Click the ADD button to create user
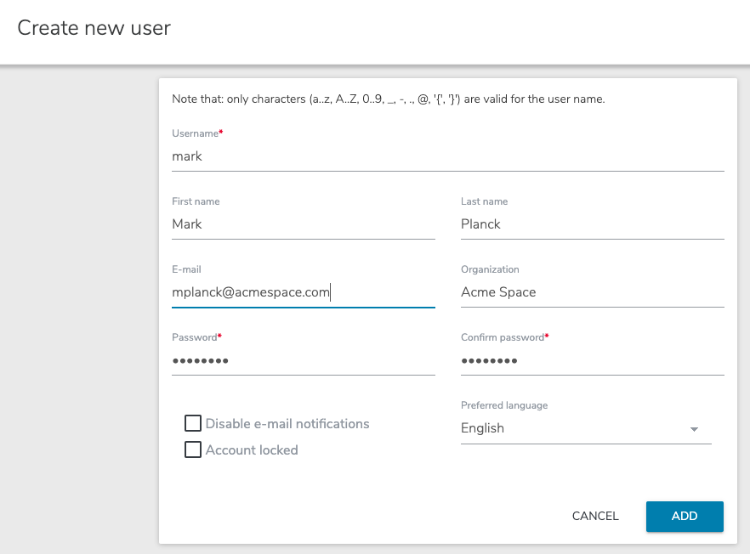This screenshot has height=554, width=750. [684, 516]
